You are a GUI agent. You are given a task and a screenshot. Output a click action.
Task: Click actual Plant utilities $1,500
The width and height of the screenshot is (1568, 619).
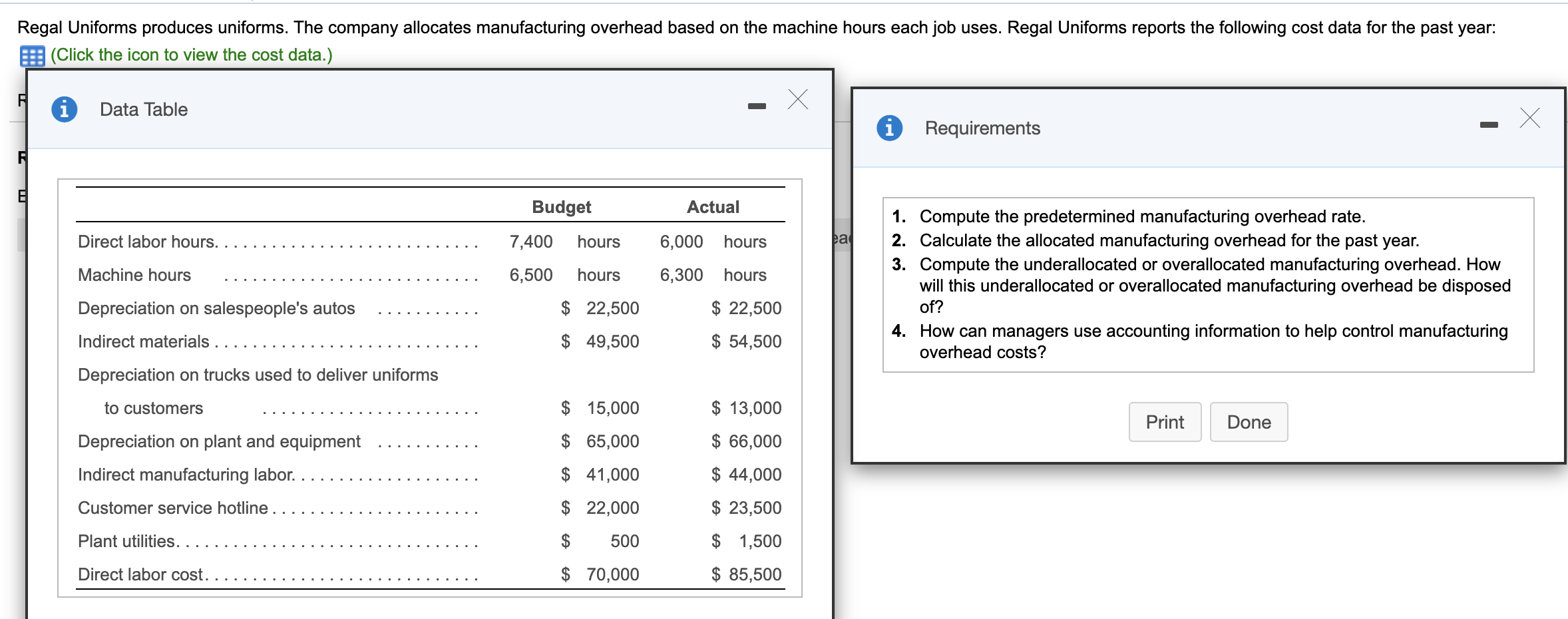(x=746, y=541)
